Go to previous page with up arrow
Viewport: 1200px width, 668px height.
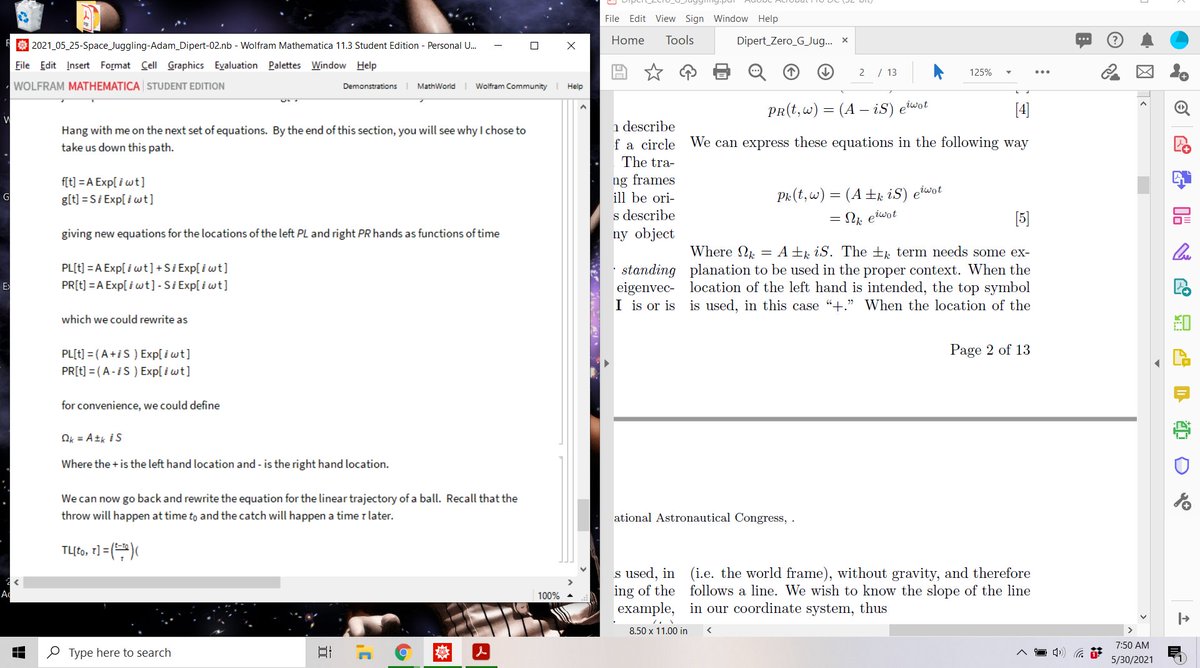tap(791, 72)
